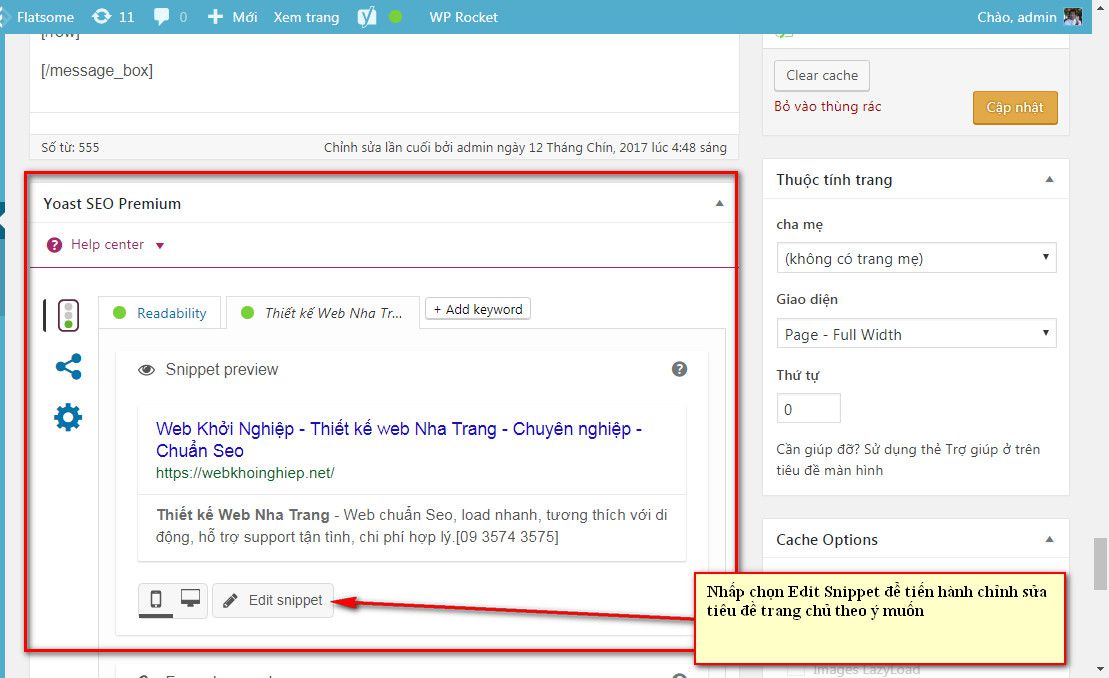Click the Edit snippet button
The image size is (1109, 678).
coord(273,600)
